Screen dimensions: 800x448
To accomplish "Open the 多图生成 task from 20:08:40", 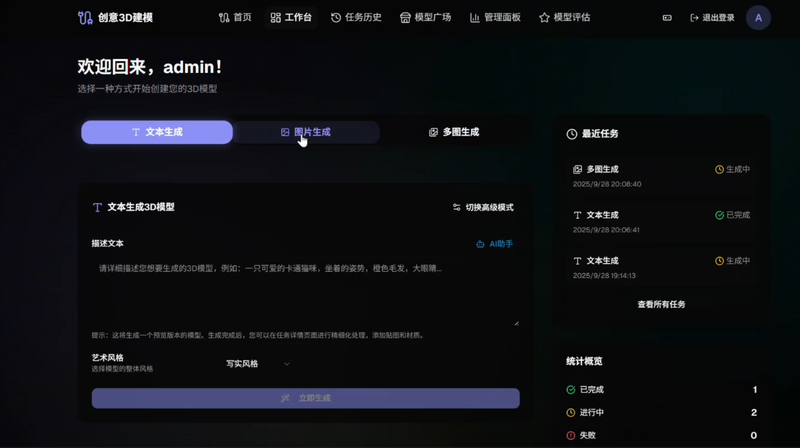I will [661, 176].
